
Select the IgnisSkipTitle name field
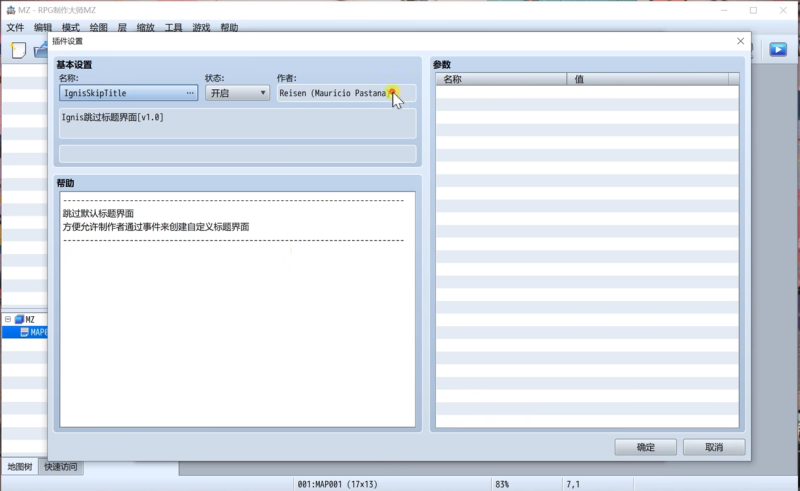[129, 93]
